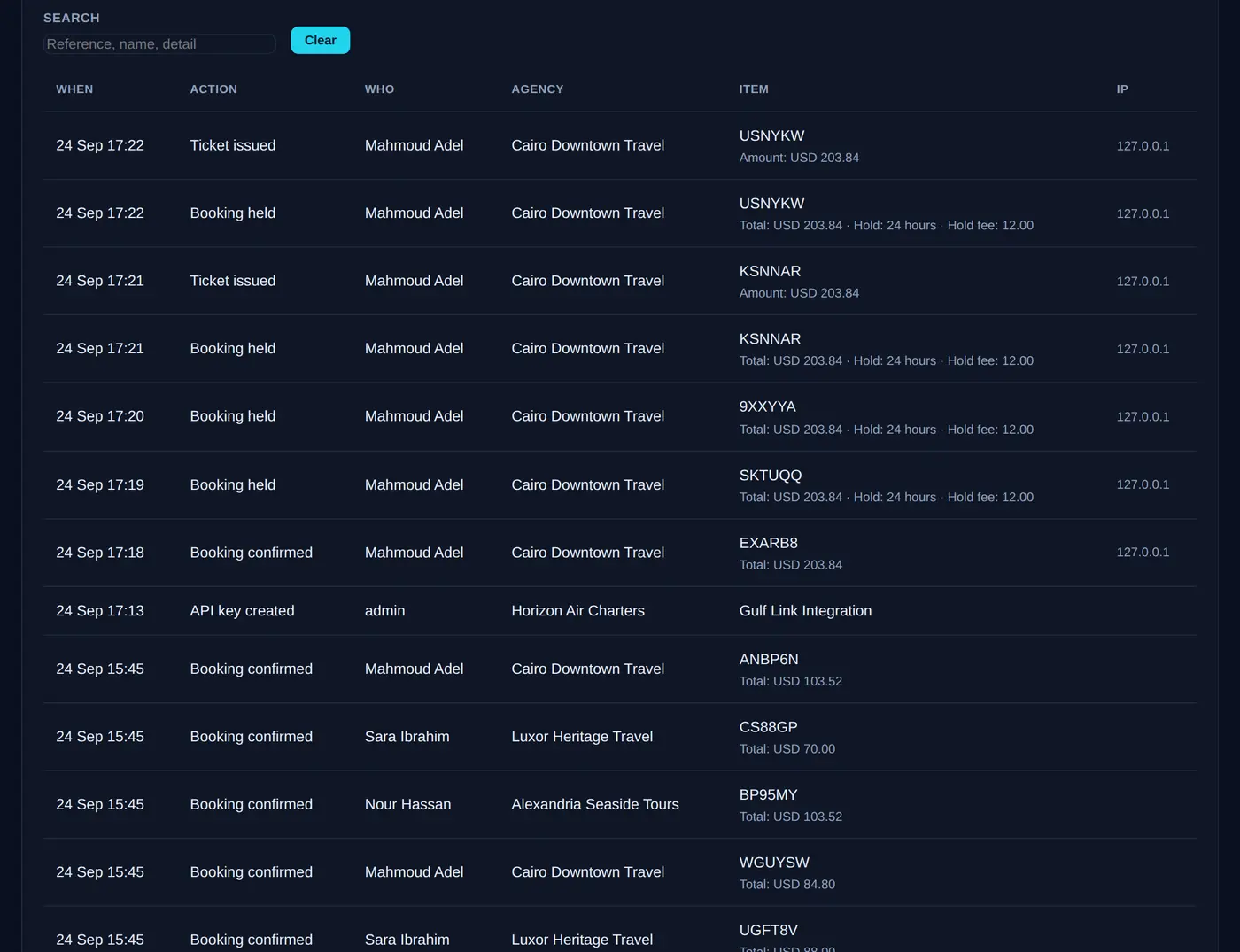Click Booking confirmed in the BP95MY row
The height and width of the screenshot is (952, 1240).
click(x=251, y=804)
